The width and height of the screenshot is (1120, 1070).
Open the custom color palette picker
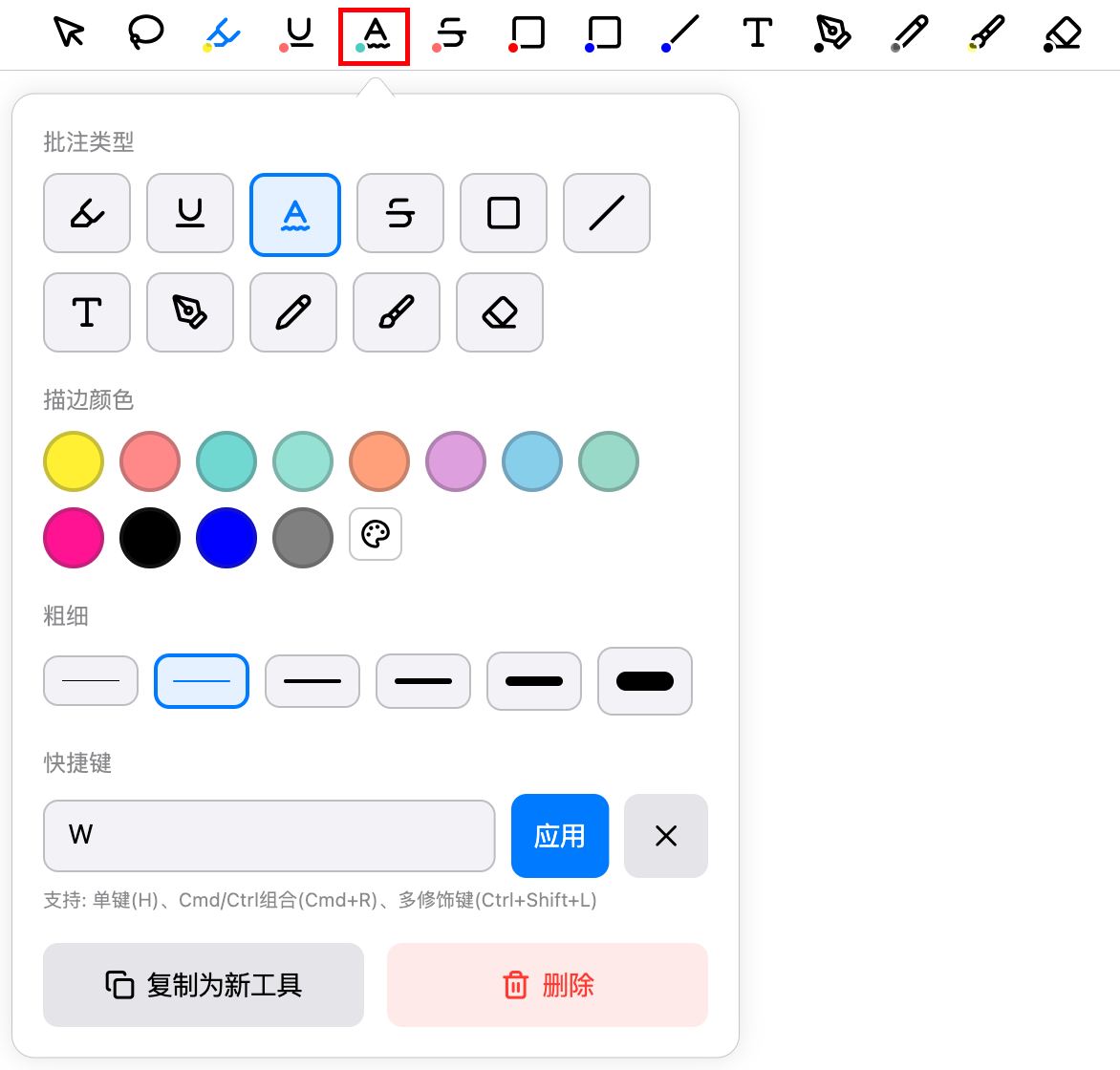[376, 534]
